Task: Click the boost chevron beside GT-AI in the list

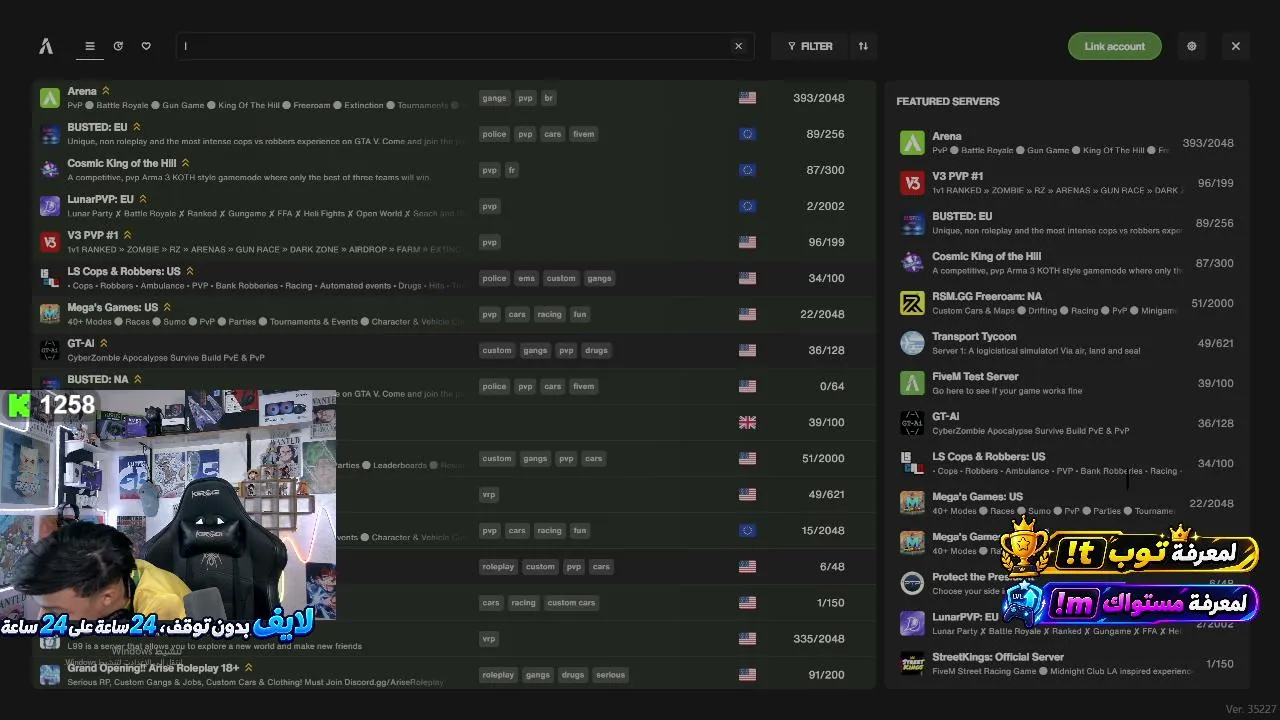Action: (104, 343)
